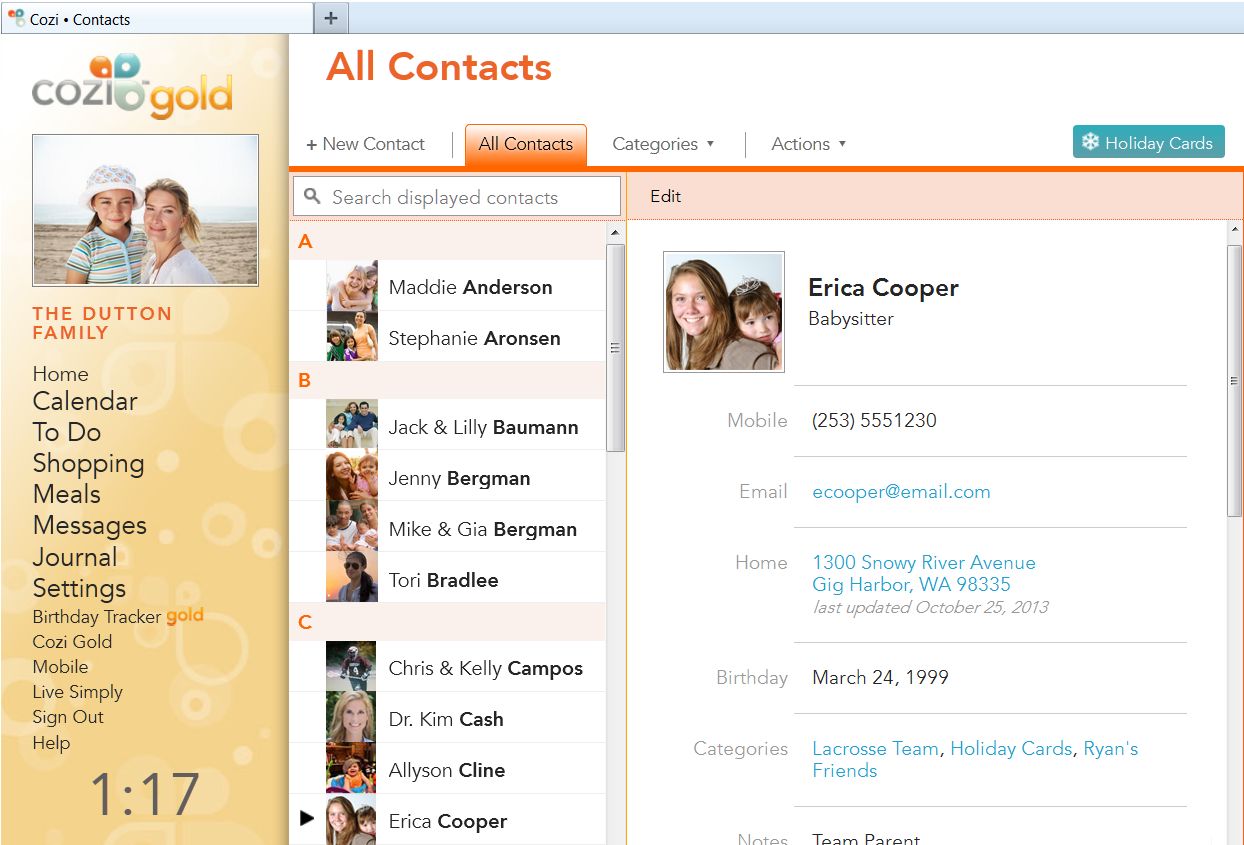Switch to the All Contacts tab
This screenshot has height=845, width=1244.
point(526,144)
